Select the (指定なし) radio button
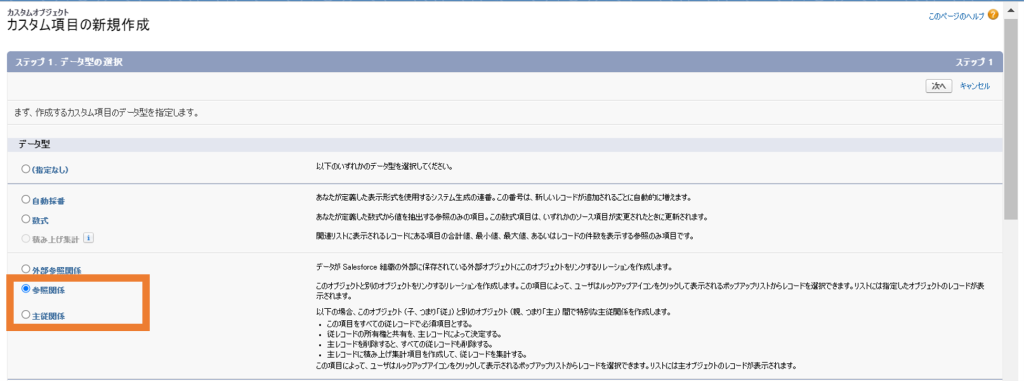This screenshot has height=381, width=1024. tap(25, 169)
